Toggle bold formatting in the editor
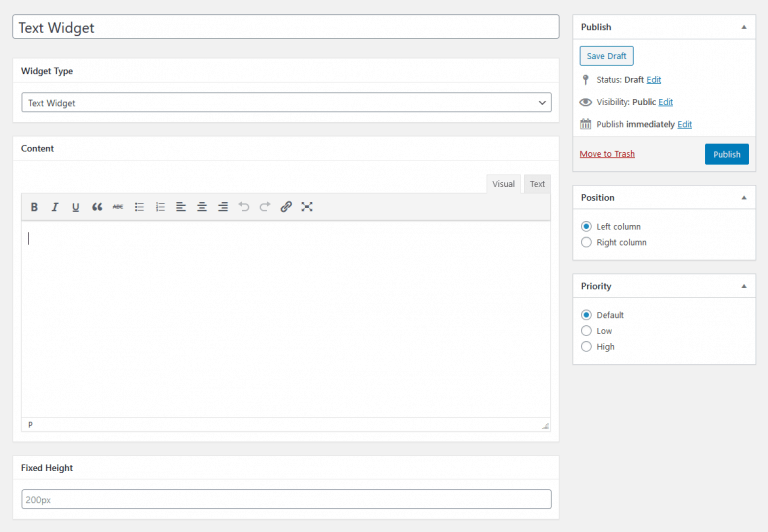The width and height of the screenshot is (768, 532). [x=34, y=207]
